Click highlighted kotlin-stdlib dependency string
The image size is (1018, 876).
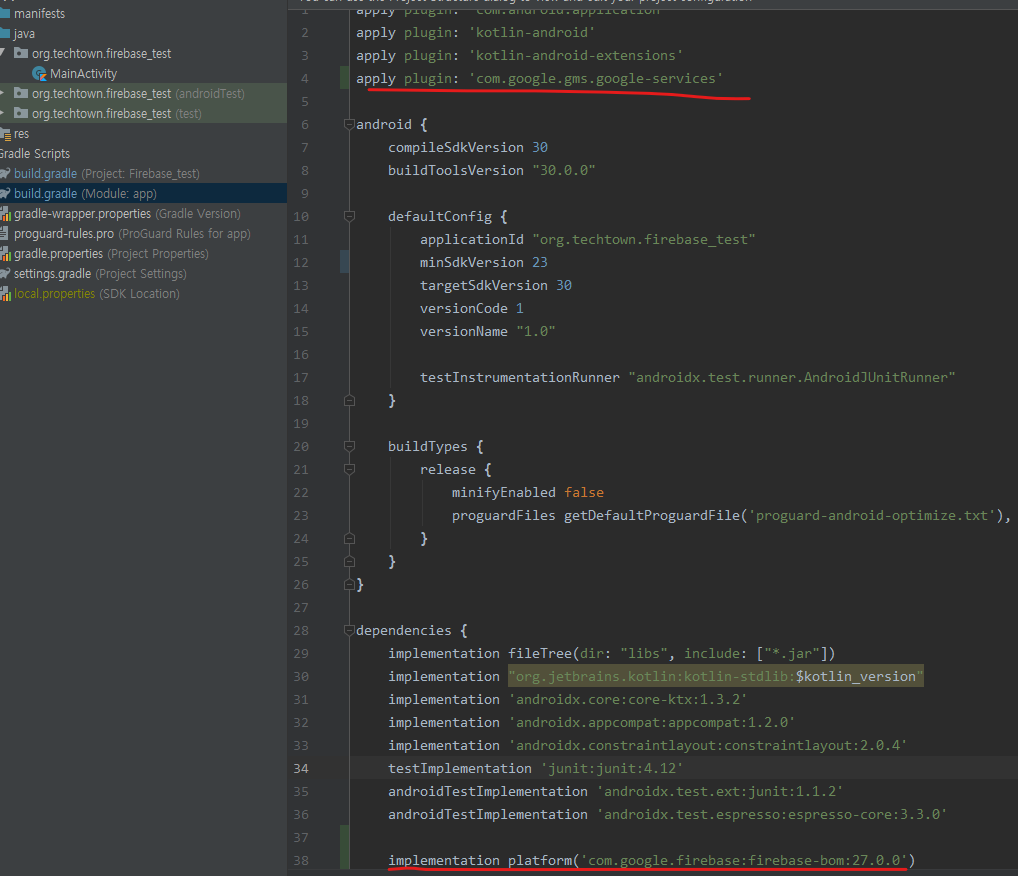[715, 677]
